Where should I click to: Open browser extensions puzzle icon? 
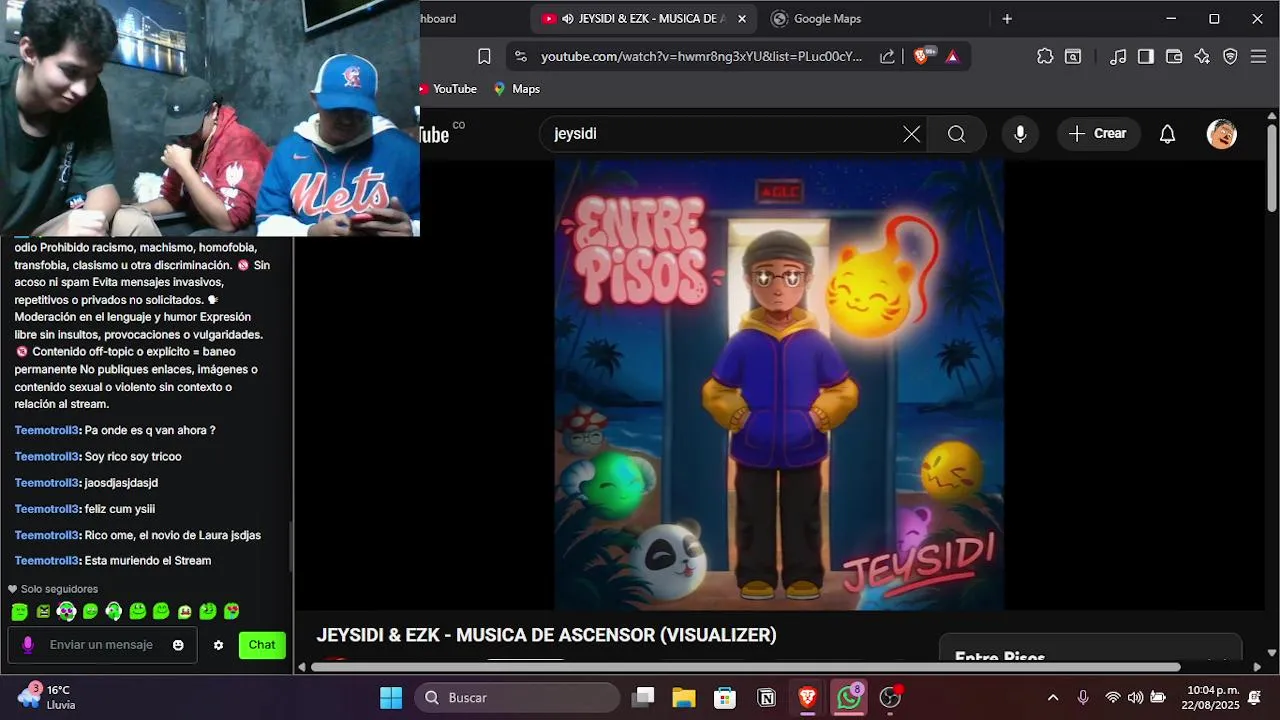point(1045,57)
